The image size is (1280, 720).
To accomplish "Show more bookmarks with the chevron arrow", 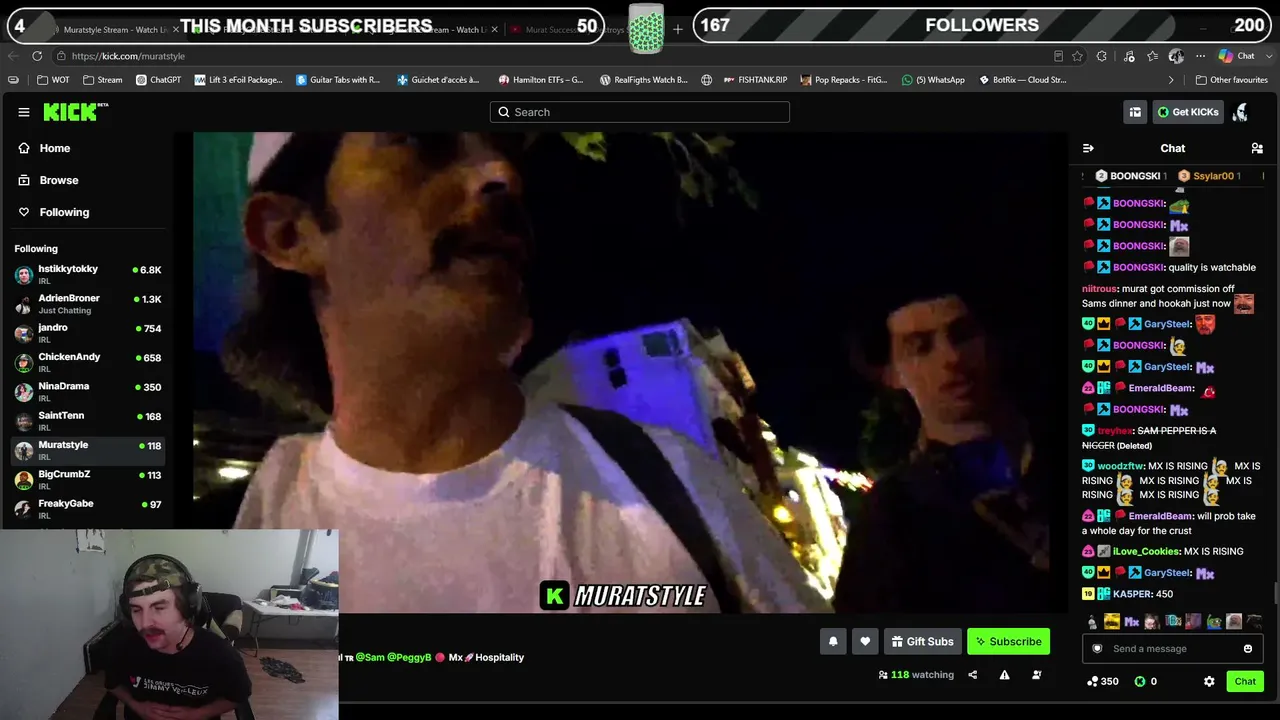I will pos(1171,80).
